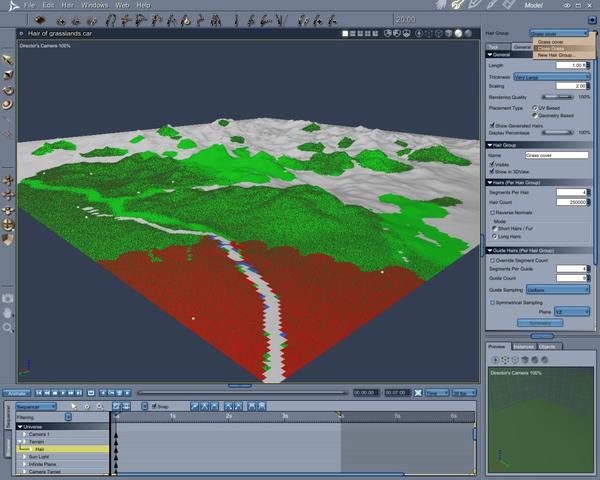Toggle Show Generated Hairs checkbox
This screenshot has width=600, height=480.
tap(492, 125)
